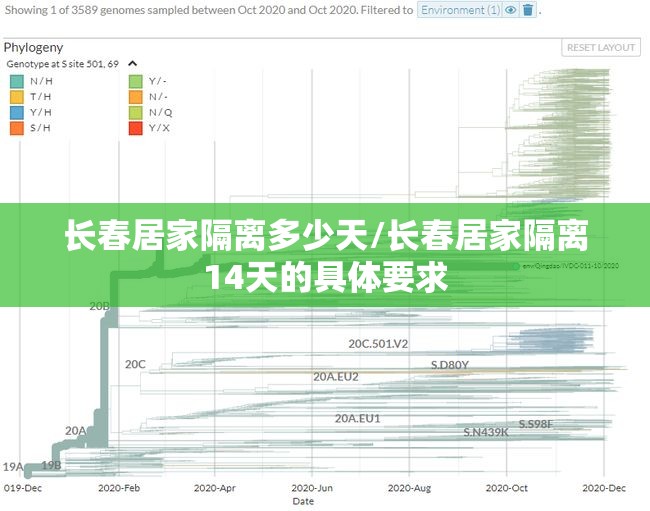Click the Y / X red legend swatch
This screenshot has width=650, height=511.
tap(135, 128)
